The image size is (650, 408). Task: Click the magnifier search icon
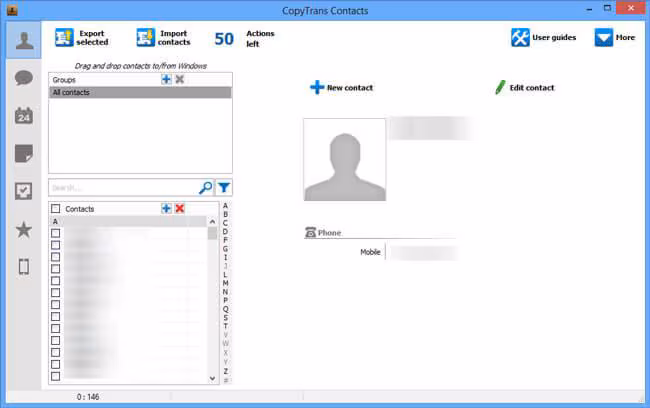(206, 188)
